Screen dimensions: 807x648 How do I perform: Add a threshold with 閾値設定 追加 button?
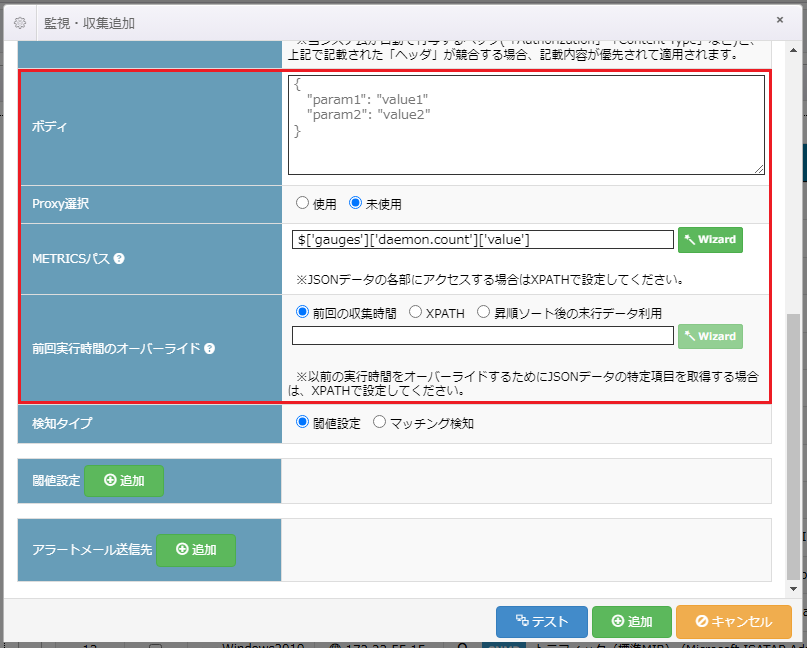pyautogui.click(x=123, y=481)
